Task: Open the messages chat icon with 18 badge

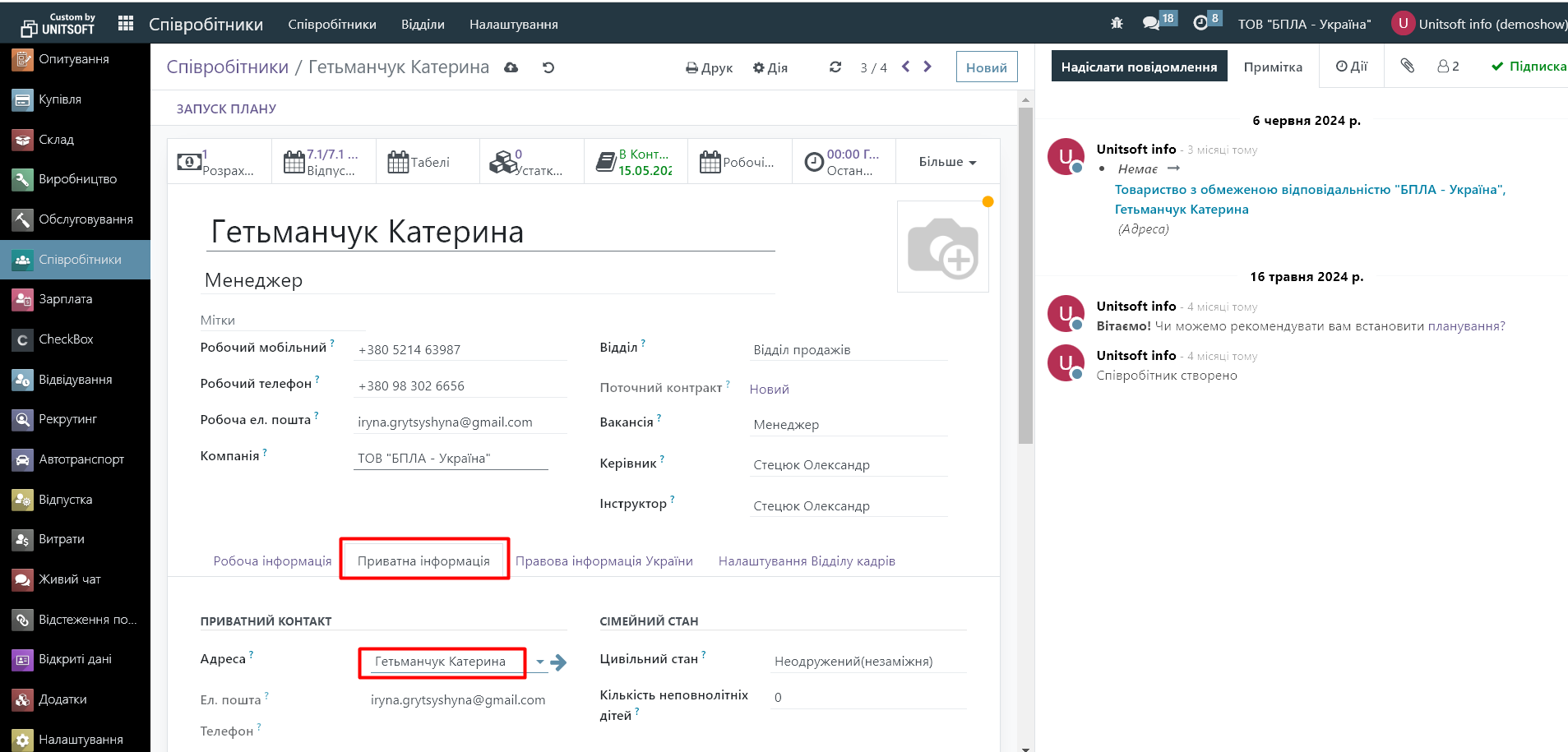Action: (x=1151, y=24)
